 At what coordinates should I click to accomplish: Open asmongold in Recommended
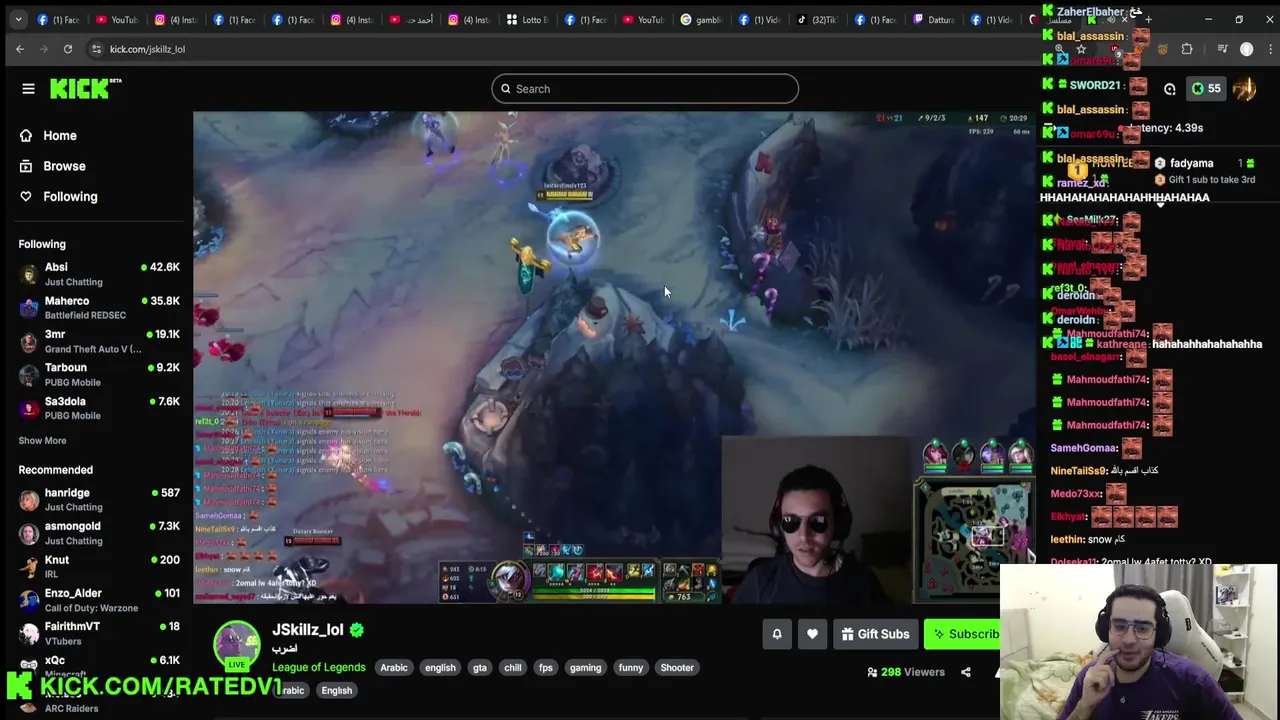tap(98, 533)
